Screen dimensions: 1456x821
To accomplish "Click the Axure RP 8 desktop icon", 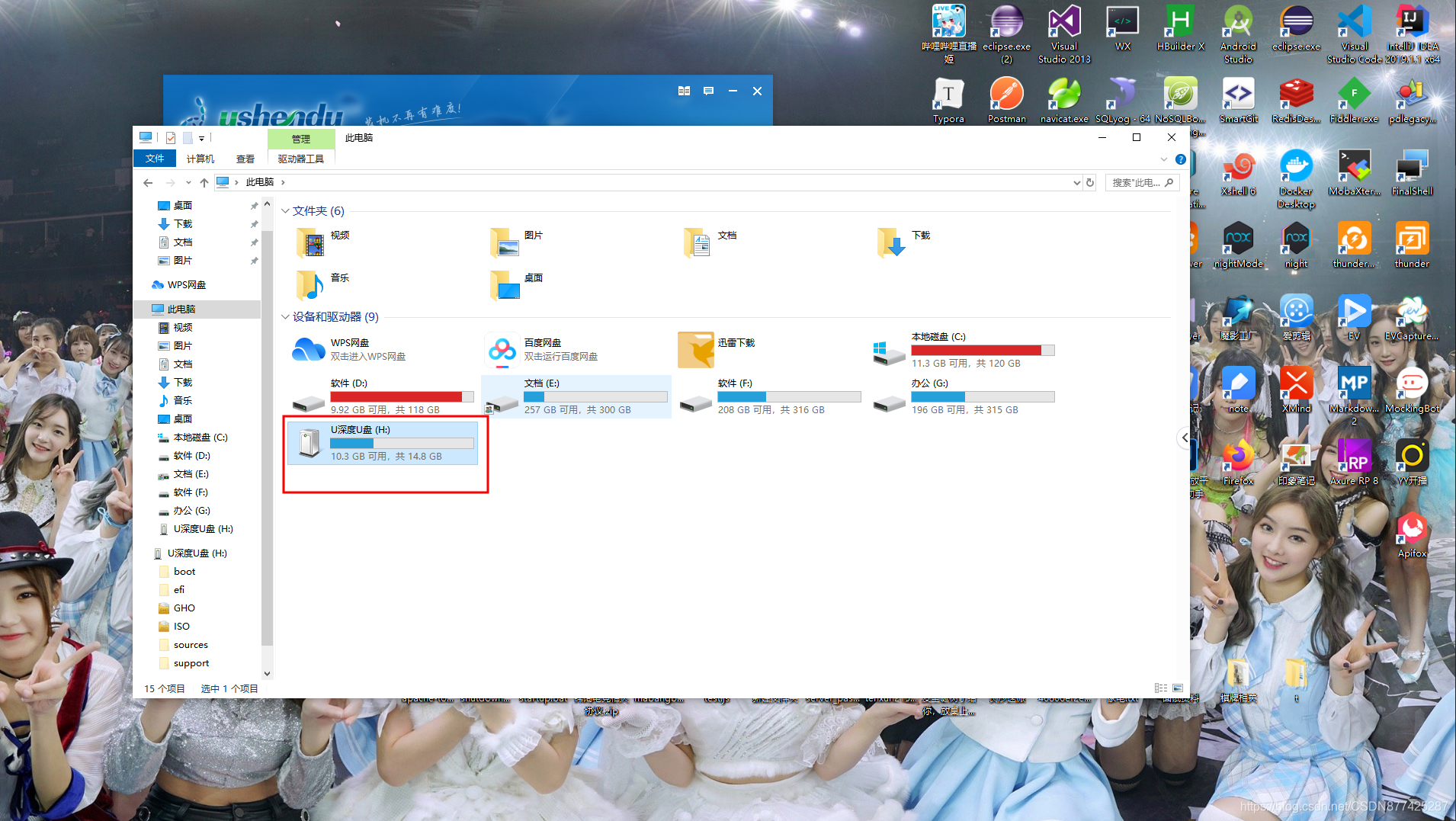I will click(x=1354, y=463).
